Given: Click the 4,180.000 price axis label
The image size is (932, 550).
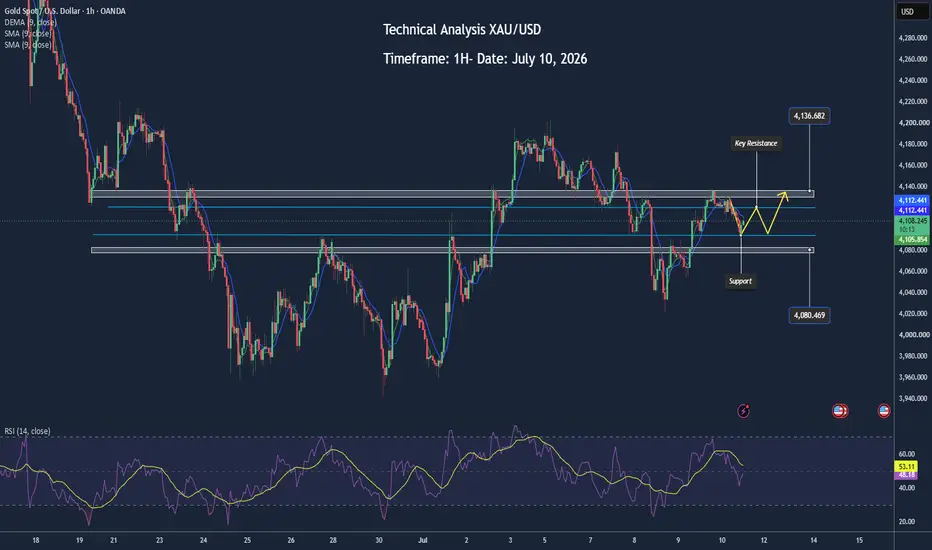Looking at the screenshot, I should click(913, 144).
